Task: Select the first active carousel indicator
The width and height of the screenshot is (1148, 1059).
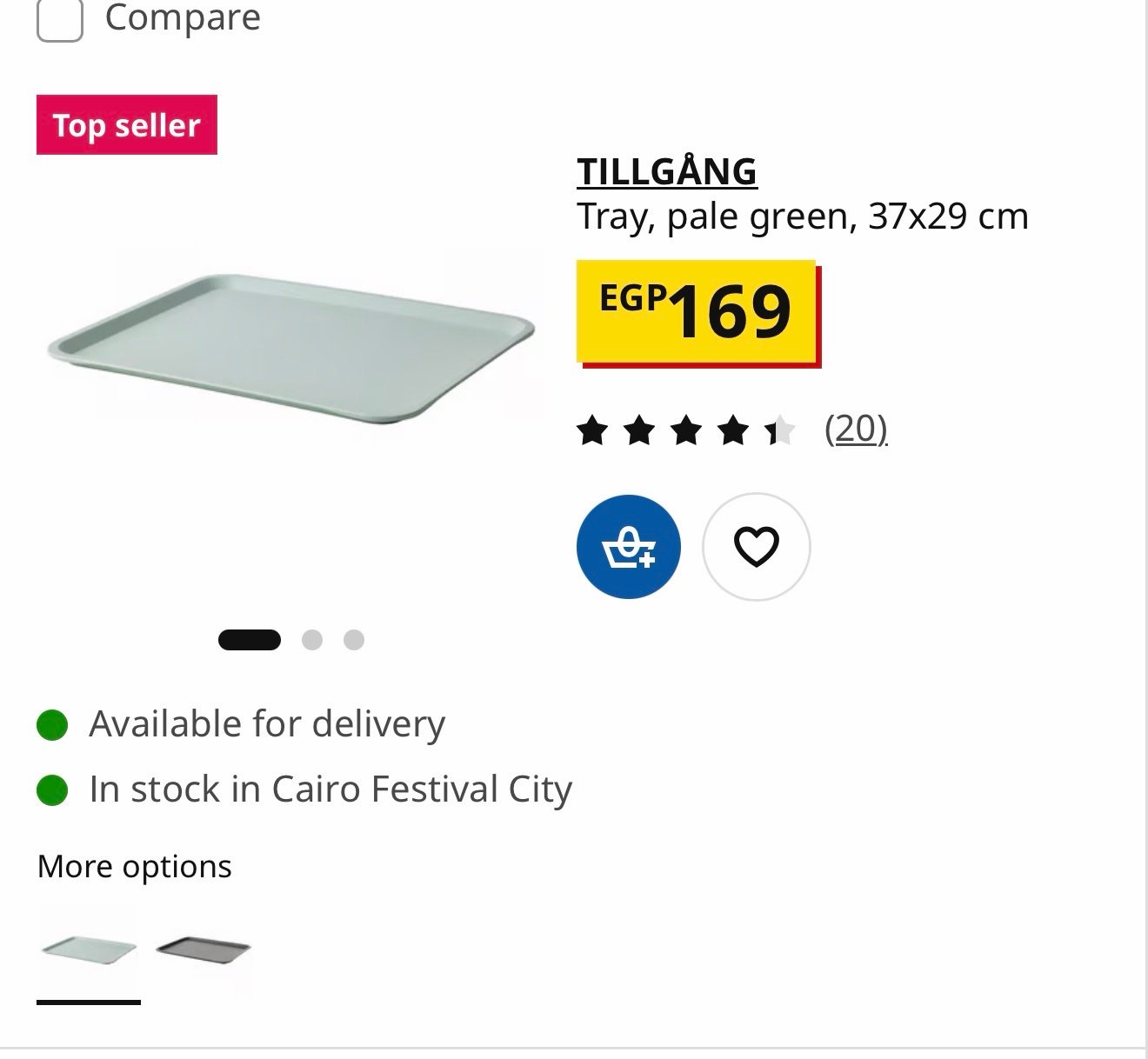Action: pyautogui.click(x=250, y=640)
